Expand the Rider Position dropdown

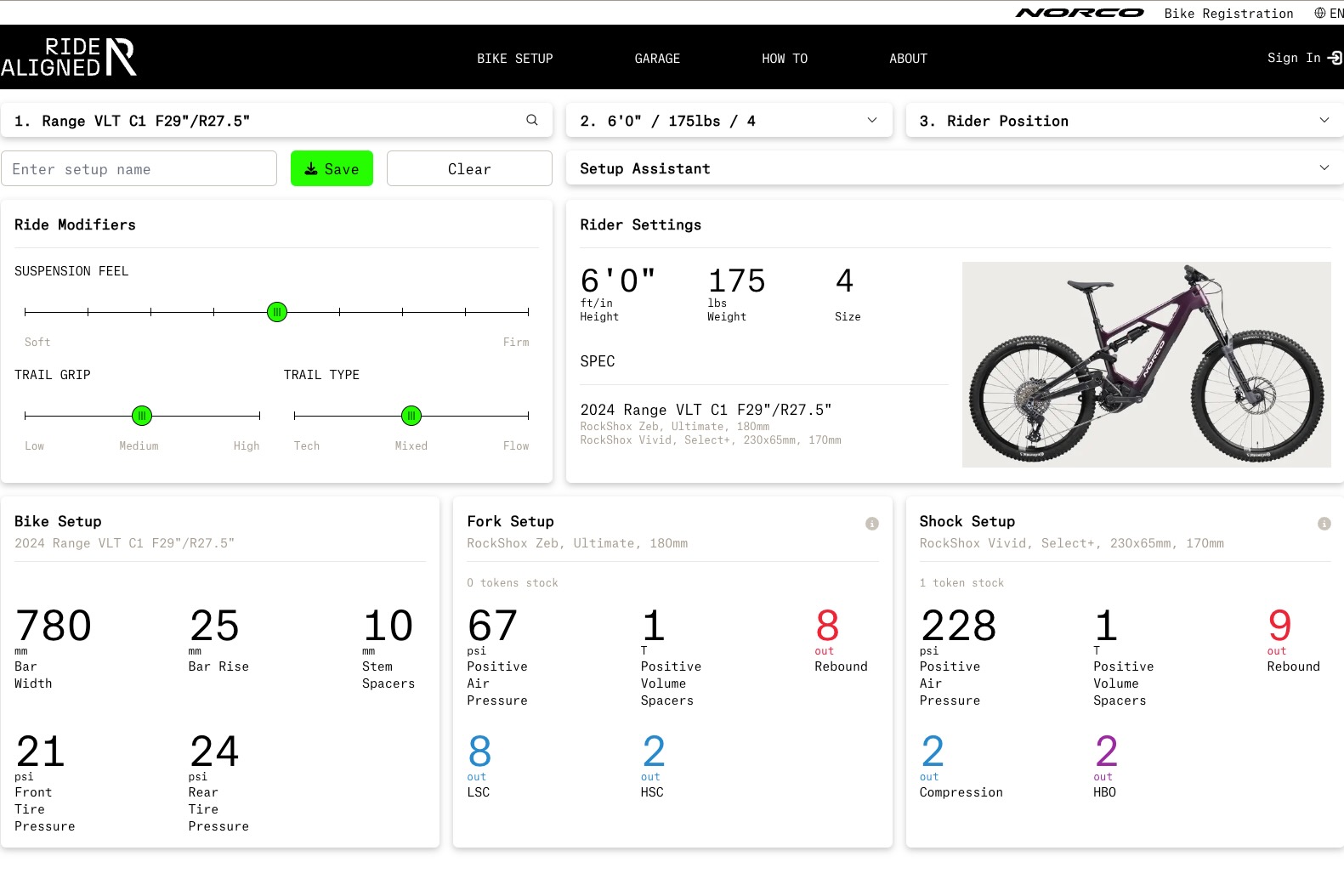tap(1125, 120)
